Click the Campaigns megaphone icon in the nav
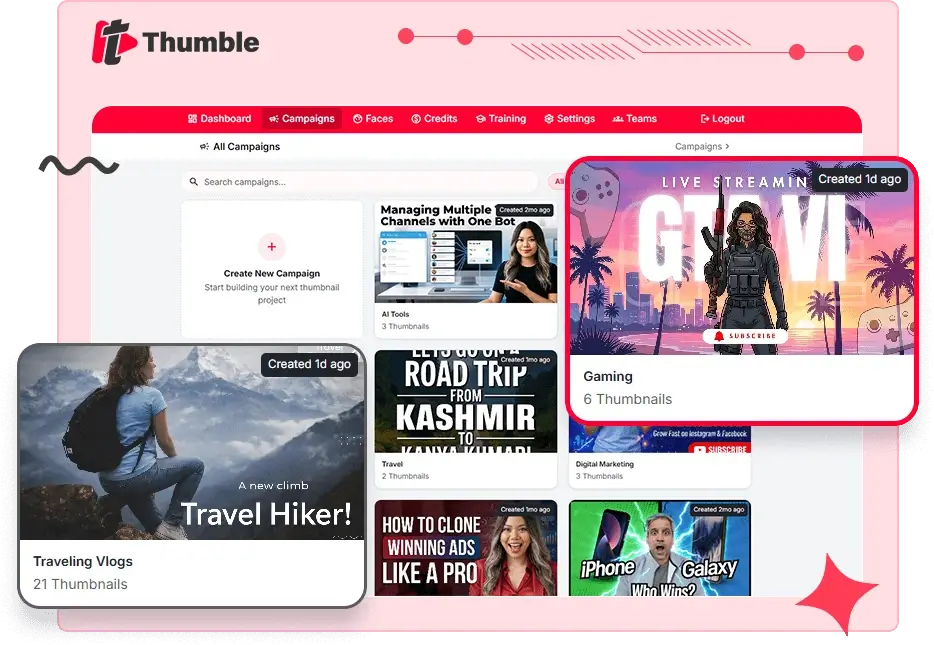Viewport: 934px width, 645px height. coord(274,119)
